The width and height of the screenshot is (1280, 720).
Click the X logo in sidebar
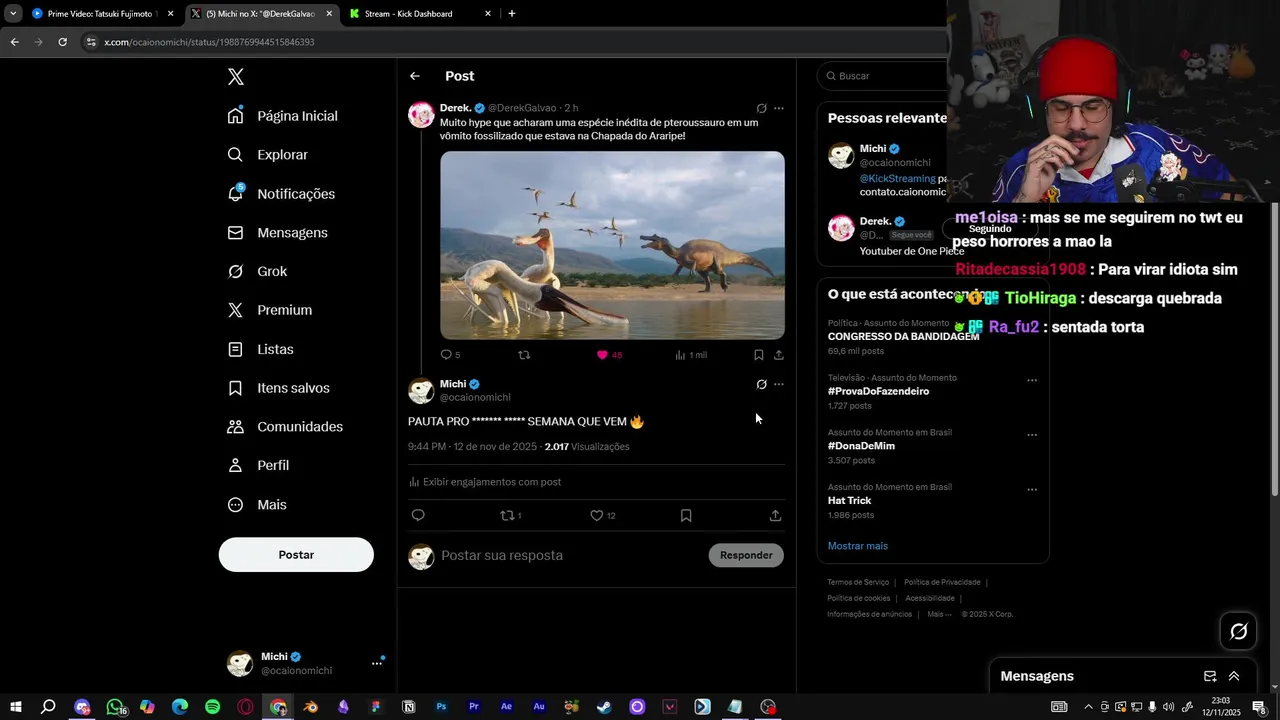coord(236,77)
